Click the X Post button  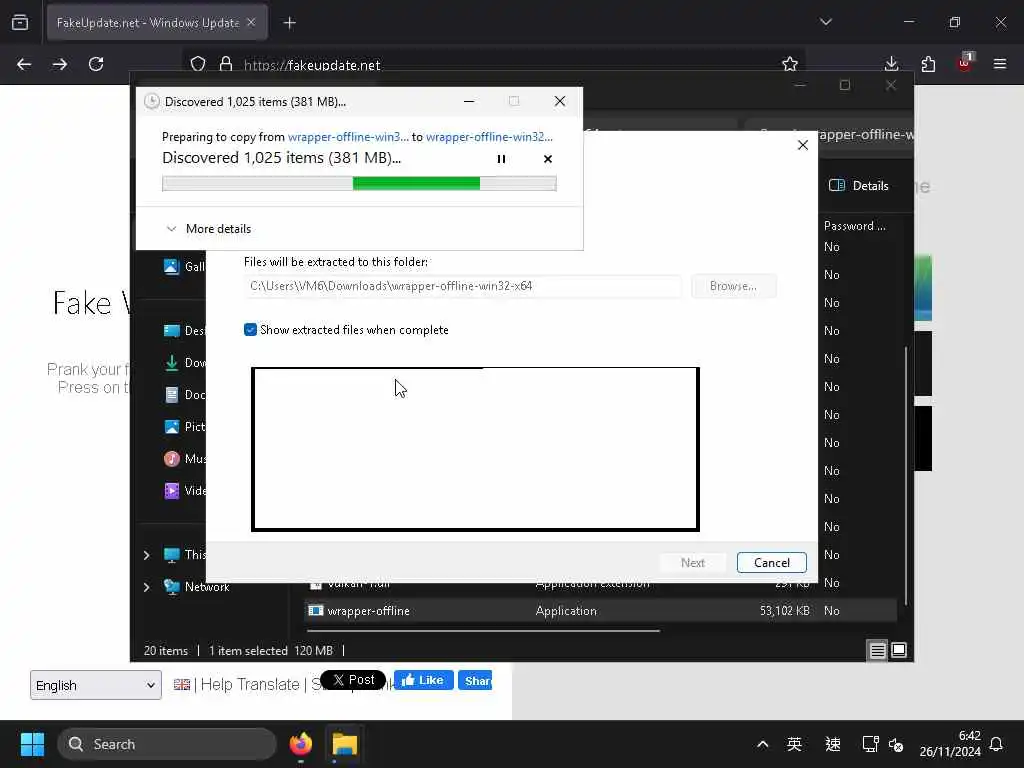(353, 680)
